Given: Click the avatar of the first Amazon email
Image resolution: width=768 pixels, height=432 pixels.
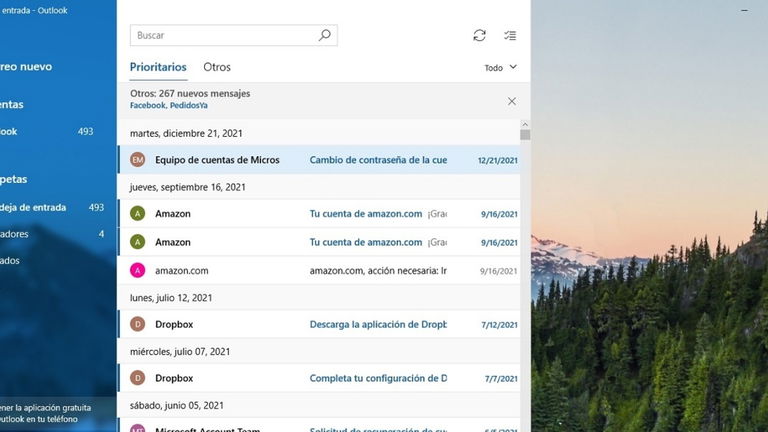Looking at the screenshot, I should (138, 214).
